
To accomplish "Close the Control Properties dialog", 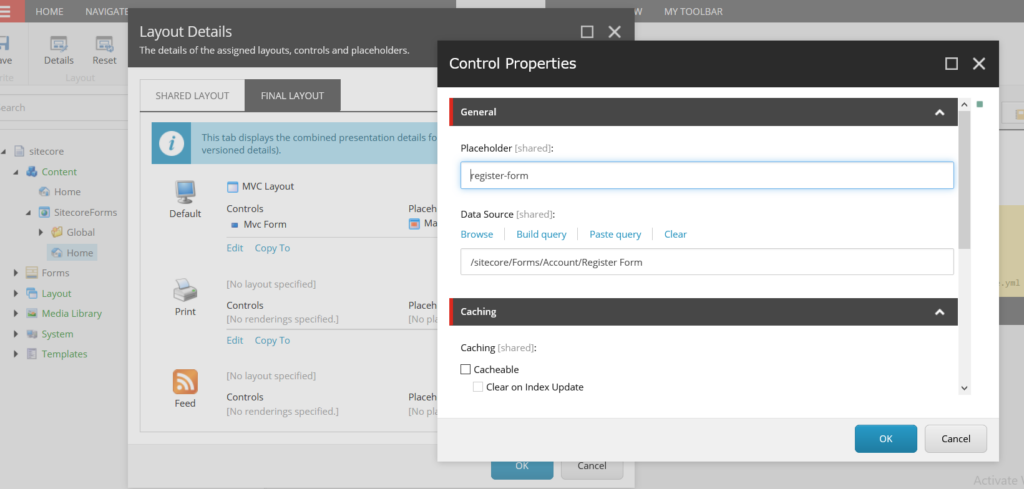I will click(978, 63).
